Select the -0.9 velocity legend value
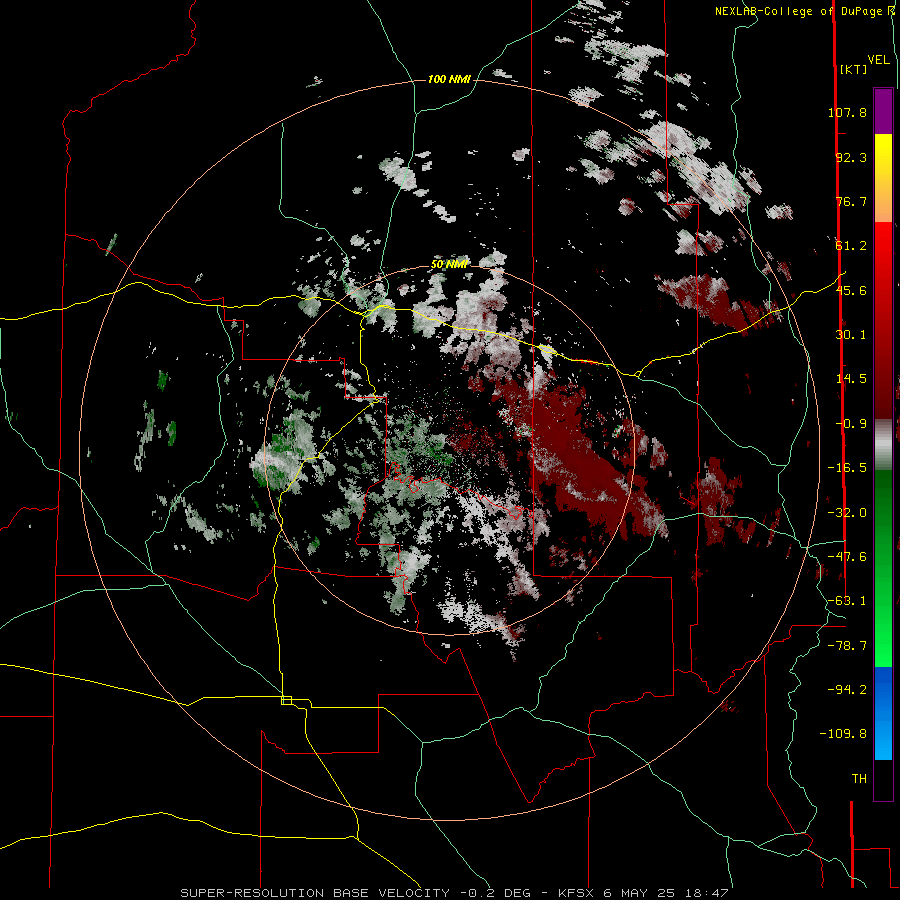The height and width of the screenshot is (900, 900). pos(851,424)
